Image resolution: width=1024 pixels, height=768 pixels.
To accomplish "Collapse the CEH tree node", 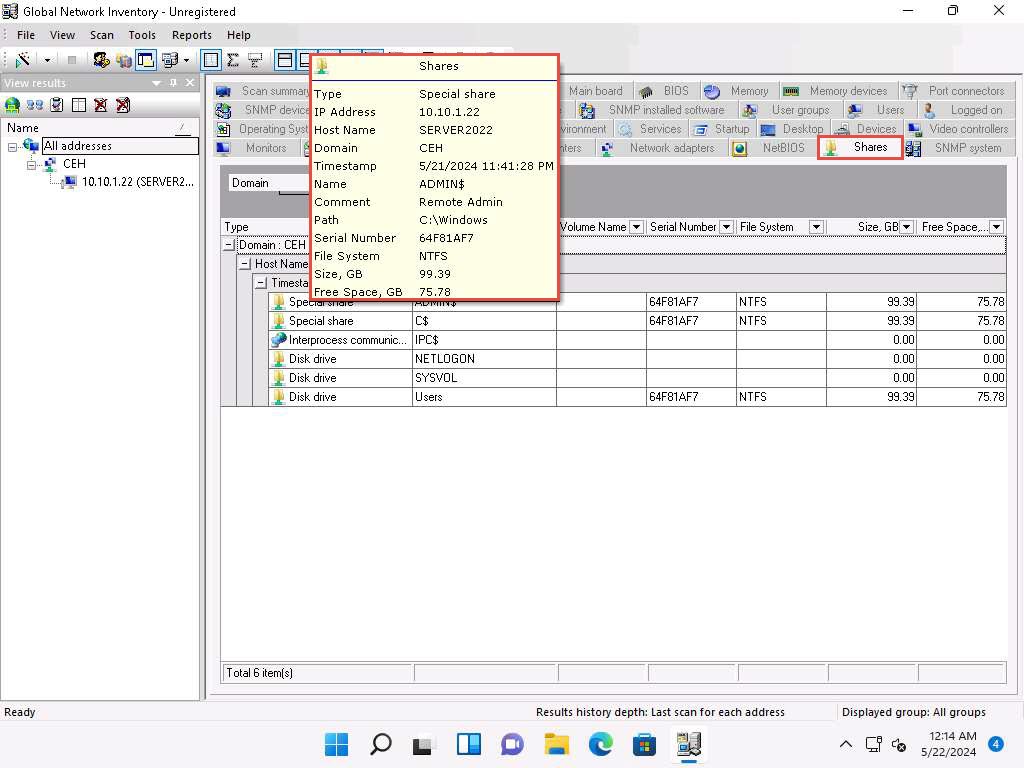I will (32, 164).
